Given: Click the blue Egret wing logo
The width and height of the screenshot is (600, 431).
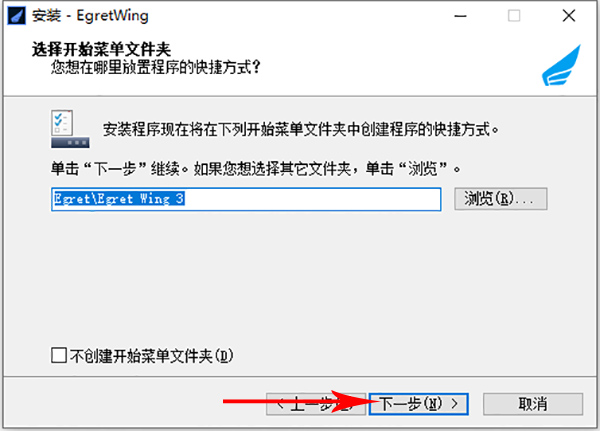Looking at the screenshot, I should coord(561,65).
